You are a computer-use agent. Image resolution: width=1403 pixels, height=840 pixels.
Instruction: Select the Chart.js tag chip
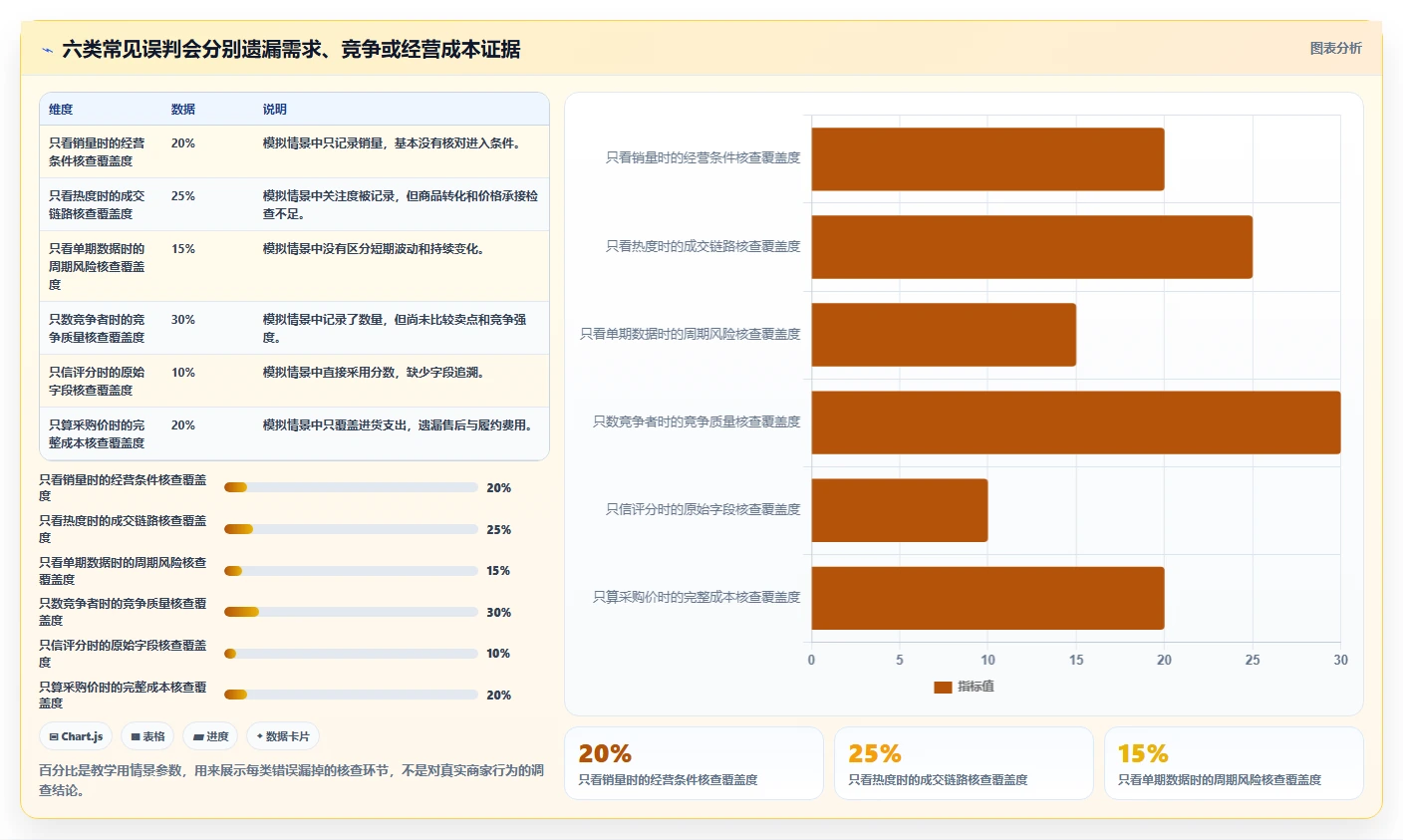tap(76, 736)
